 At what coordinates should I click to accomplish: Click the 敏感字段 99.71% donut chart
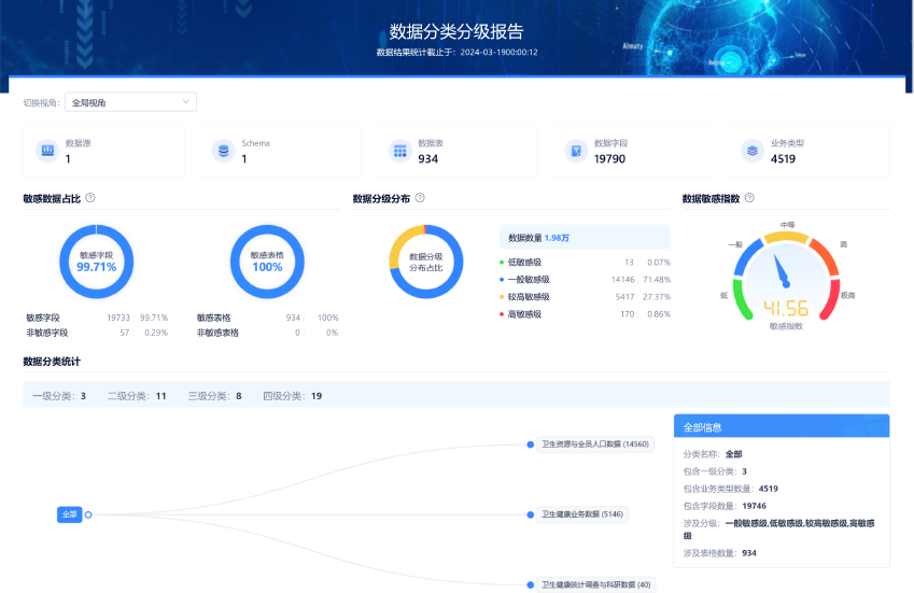coord(96,263)
